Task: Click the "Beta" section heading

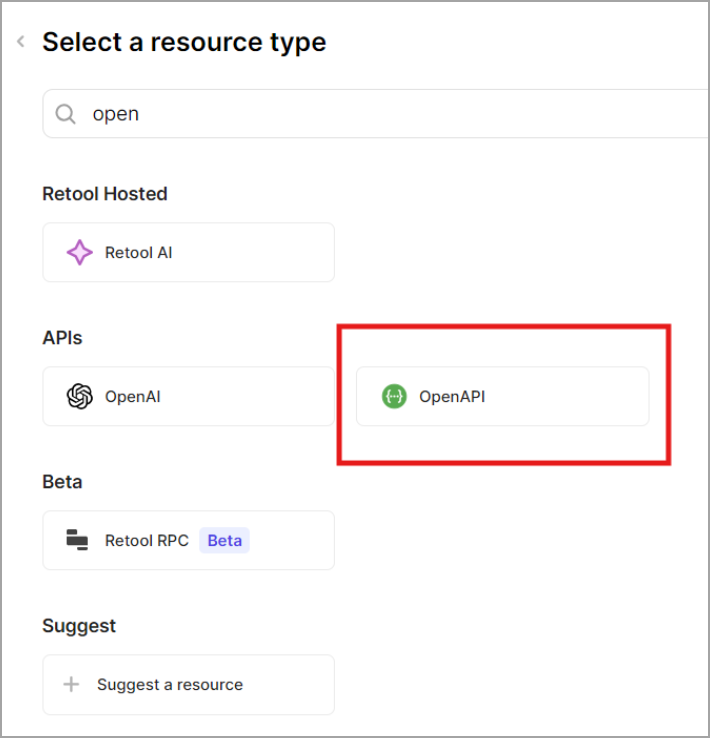Action: click(x=62, y=482)
